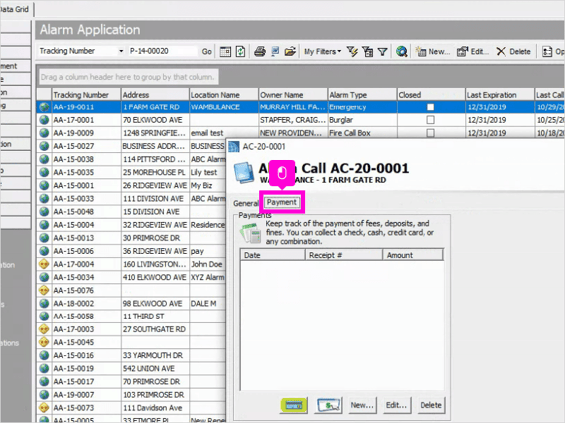Toggle Closed checkbox for AA-17-0001

point(430,120)
